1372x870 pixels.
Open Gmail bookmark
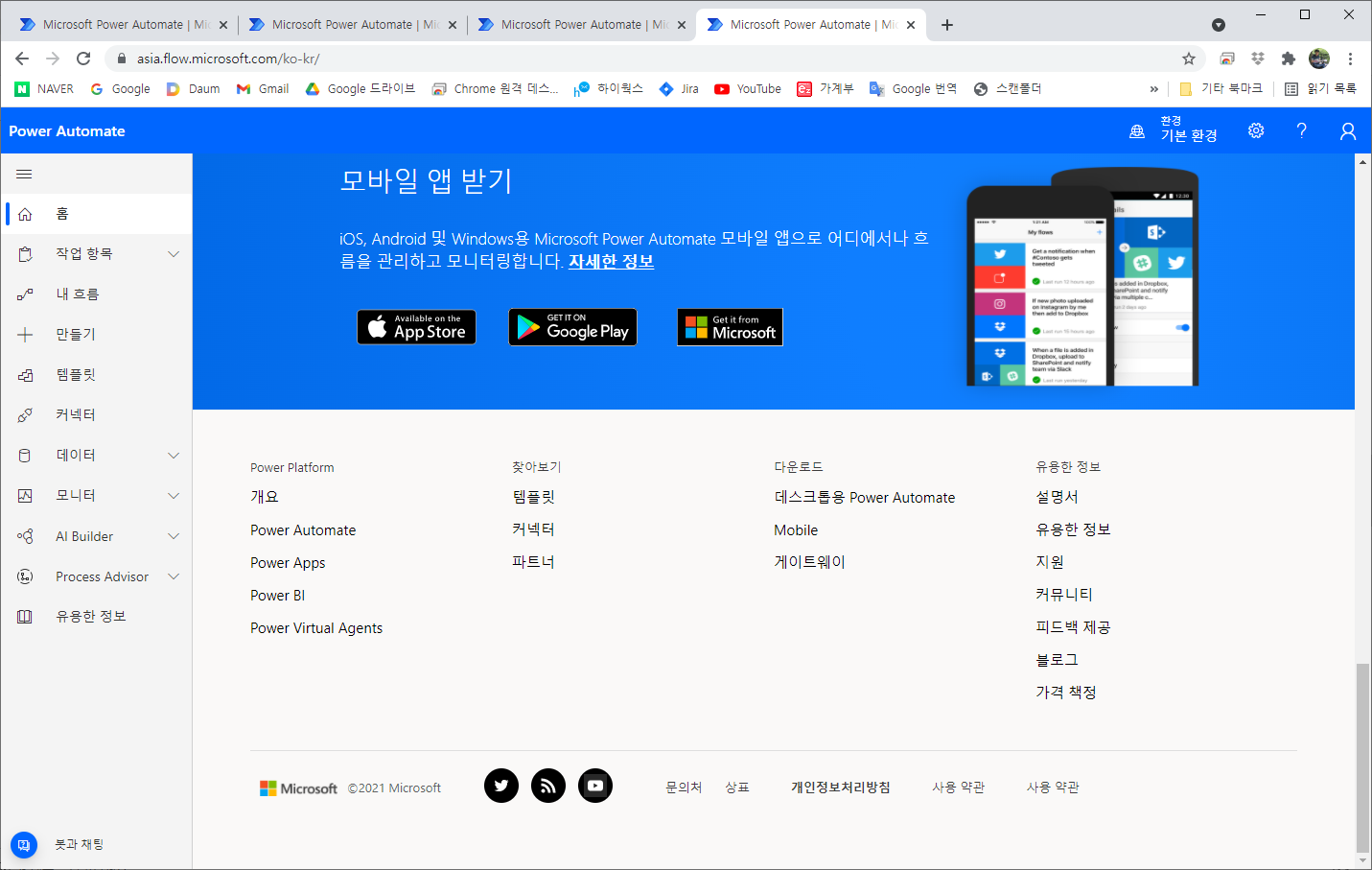click(x=263, y=89)
